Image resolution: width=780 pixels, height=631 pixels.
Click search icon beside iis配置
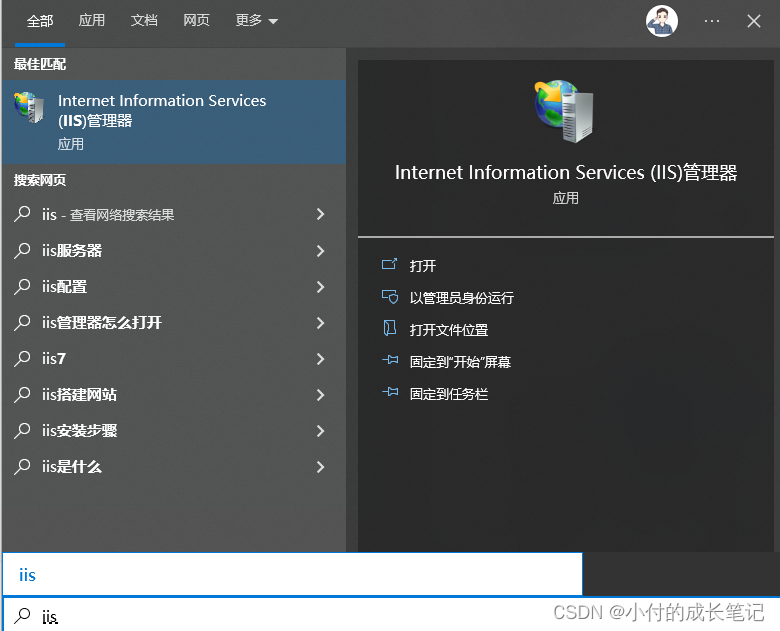click(x=22, y=287)
